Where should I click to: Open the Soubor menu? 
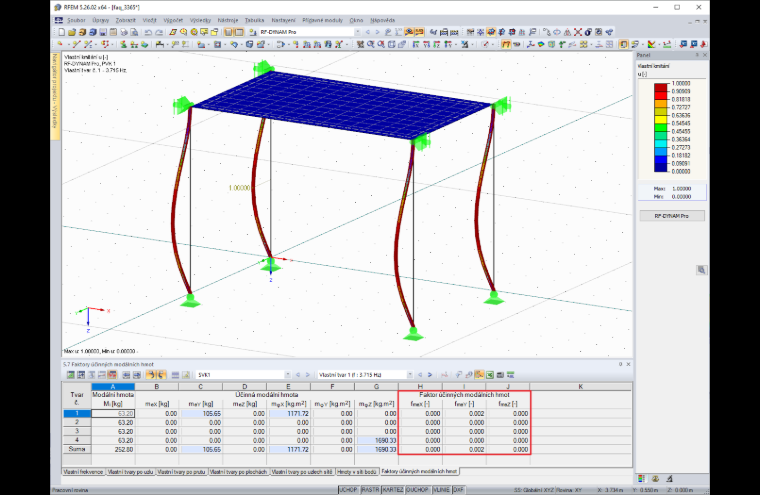[x=76, y=20]
